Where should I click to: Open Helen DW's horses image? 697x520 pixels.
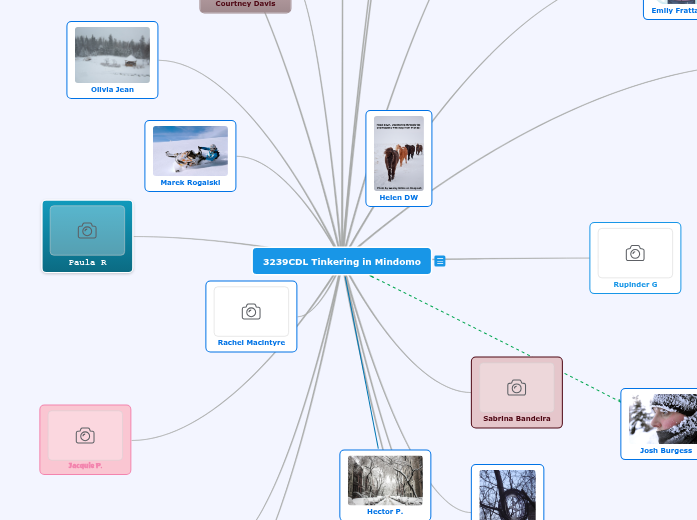398,153
